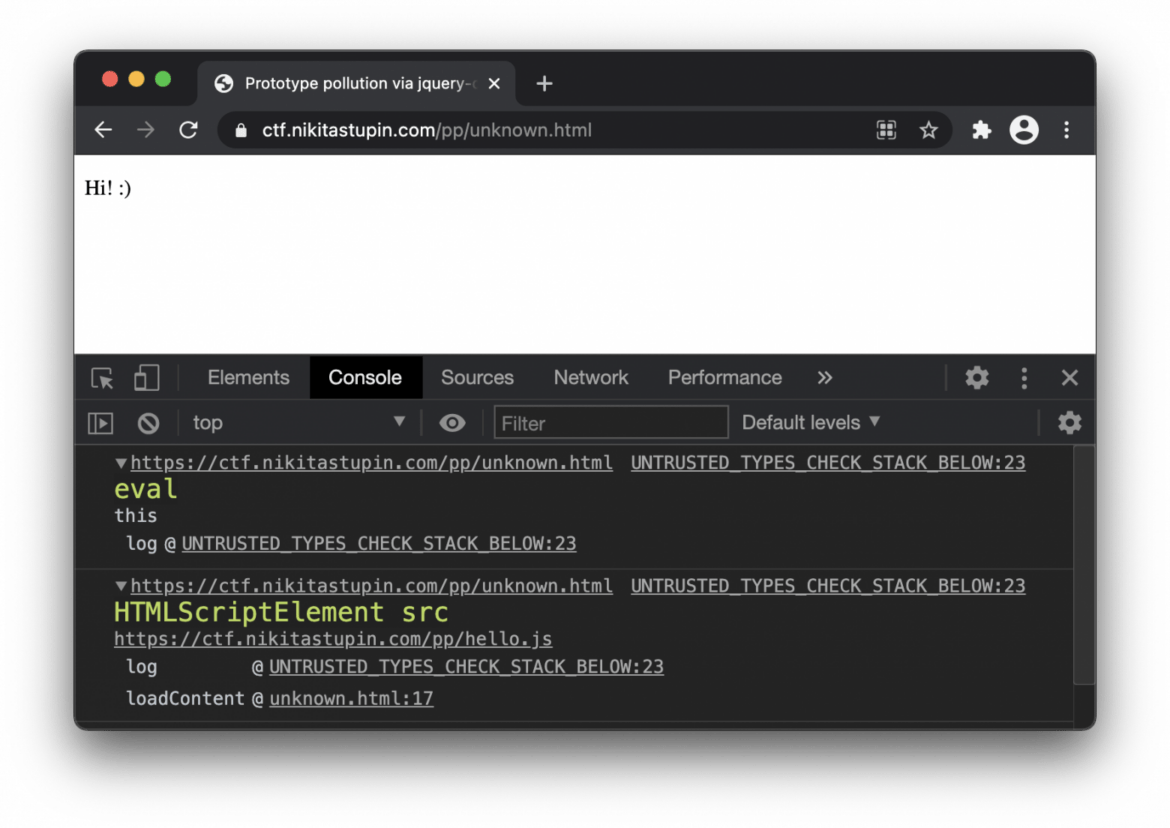
Task: Open the Default levels dropdown
Action: [x=810, y=423]
